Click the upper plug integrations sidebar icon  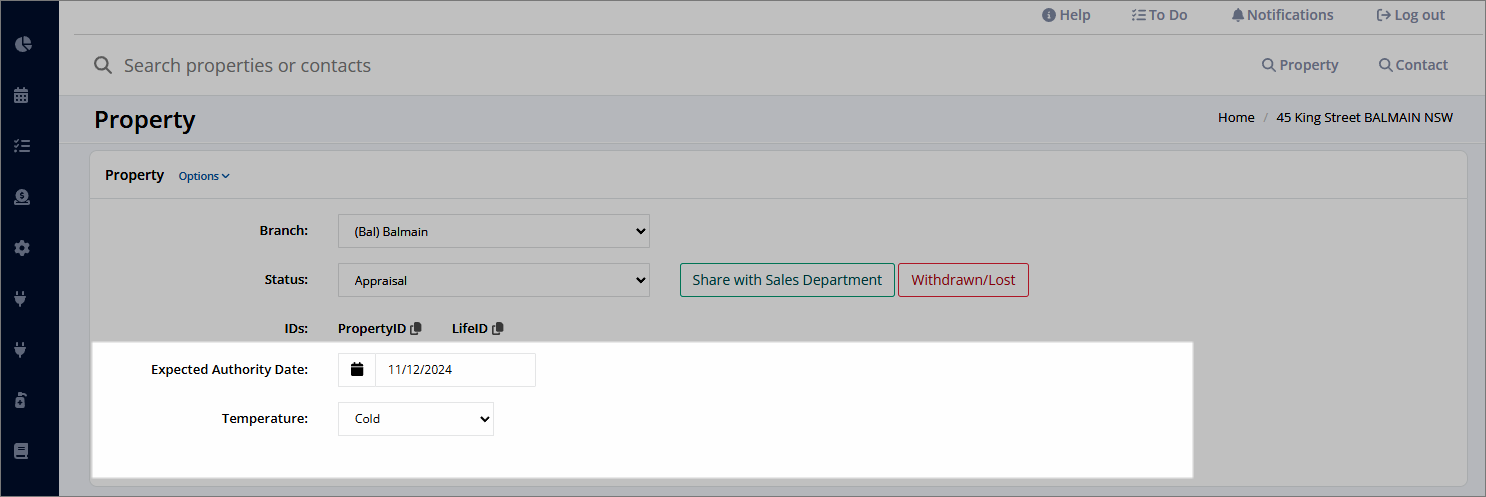point(22,298)
